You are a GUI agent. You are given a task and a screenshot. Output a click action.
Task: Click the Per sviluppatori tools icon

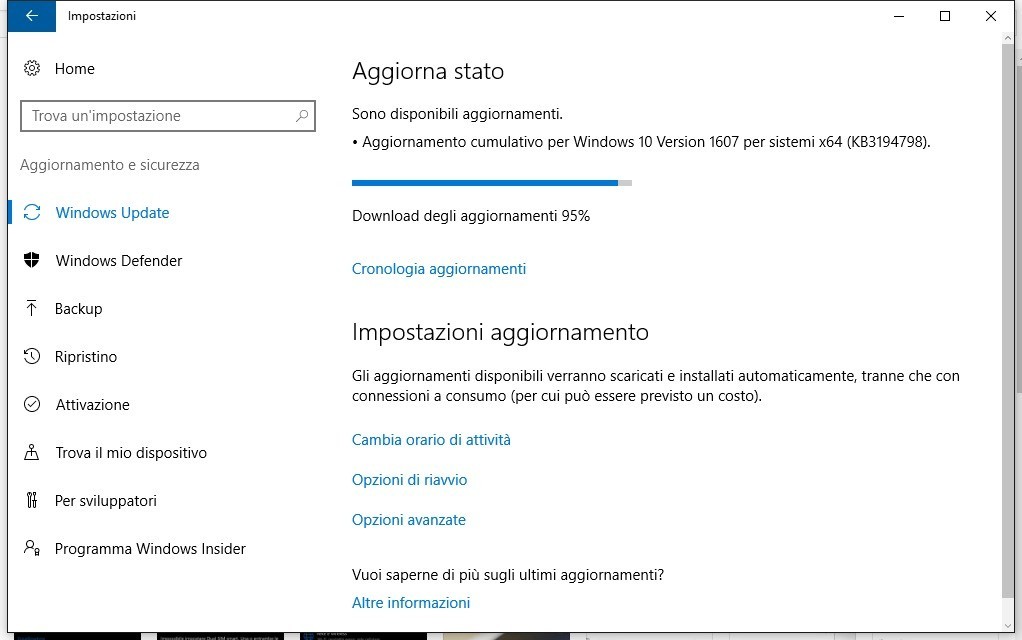click(32, 501)
